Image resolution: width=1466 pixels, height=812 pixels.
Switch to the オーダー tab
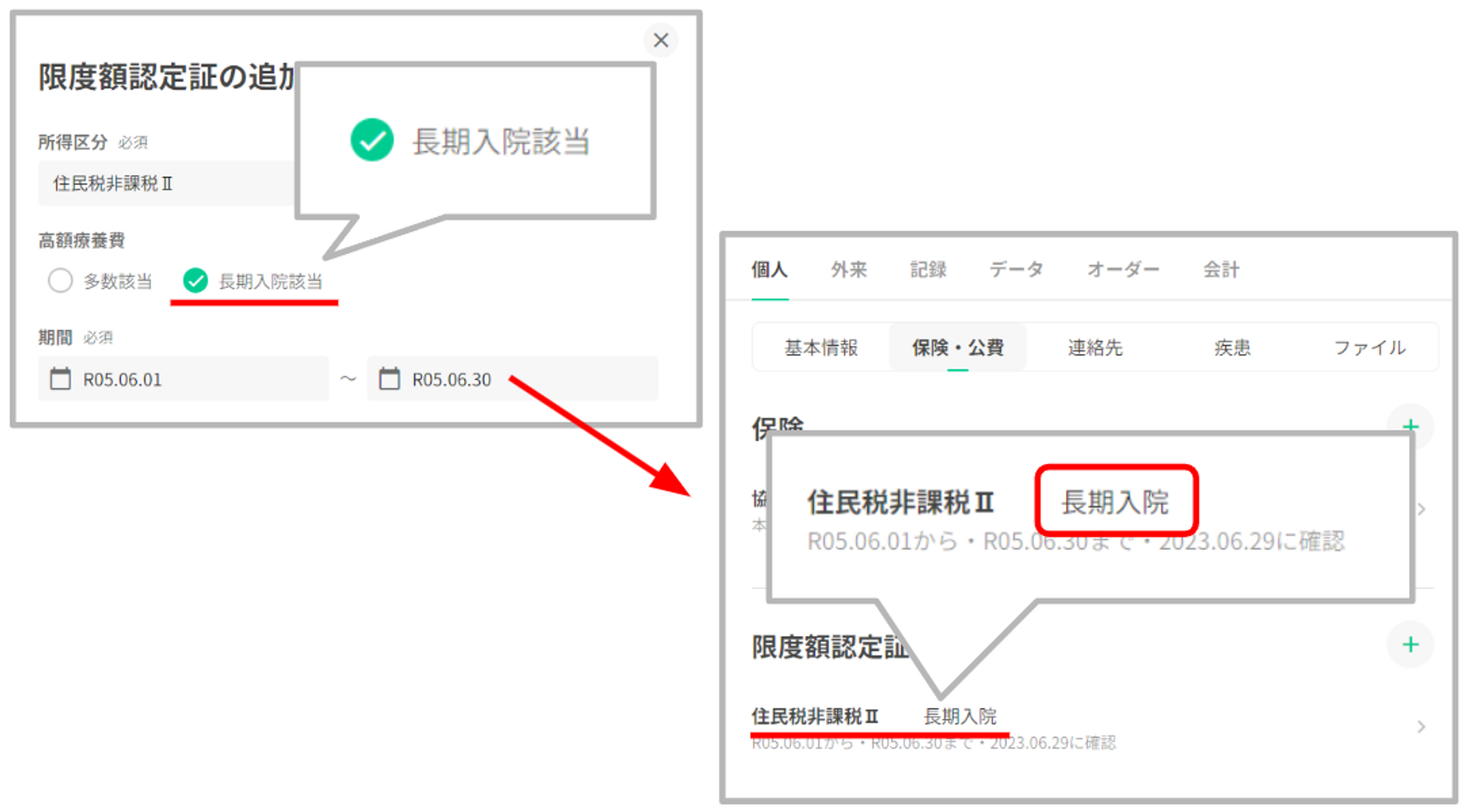(1122, 270)
